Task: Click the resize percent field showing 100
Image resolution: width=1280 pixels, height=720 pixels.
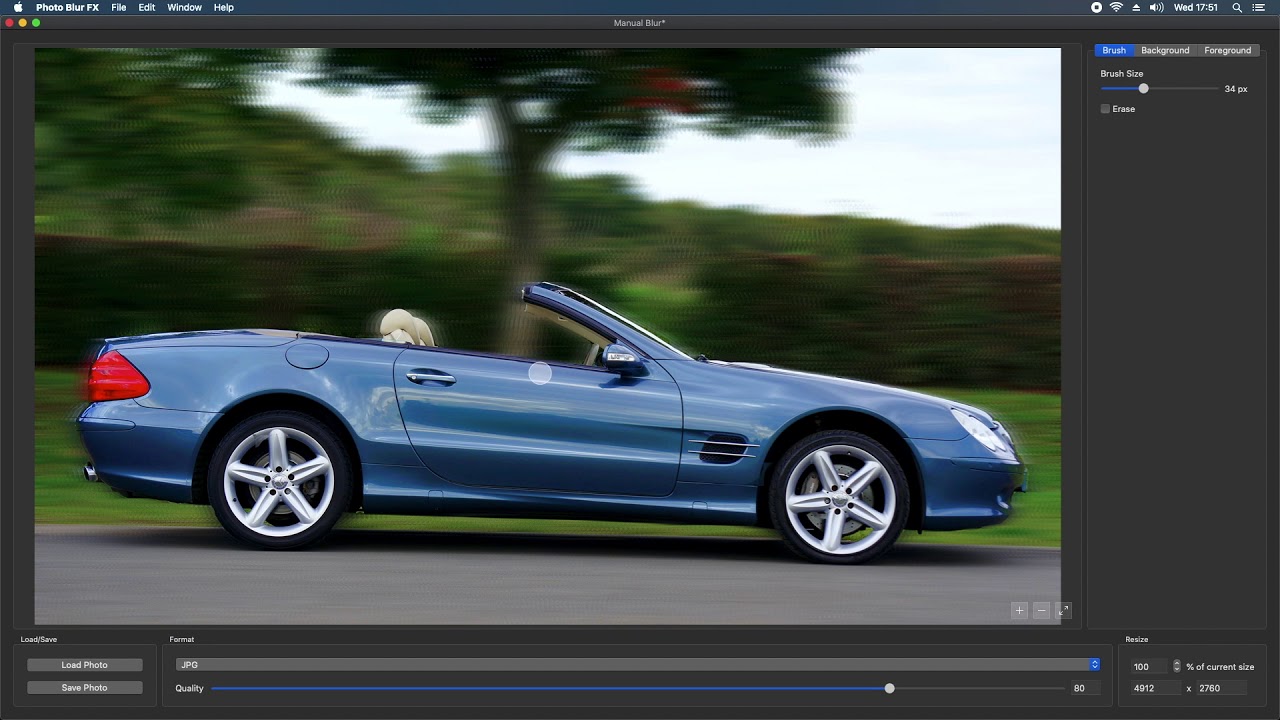Action: (x=1149, y=666)
